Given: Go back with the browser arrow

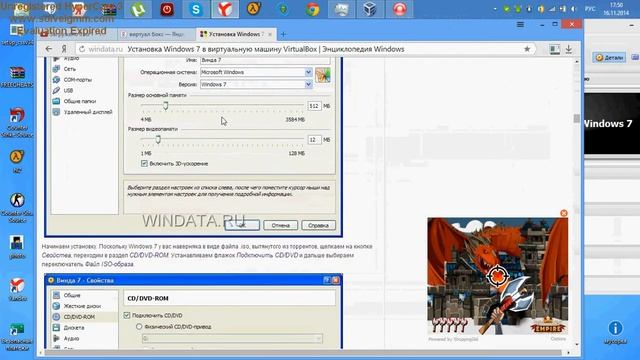Looking at the screenshot, I should (x=49, y=49).
